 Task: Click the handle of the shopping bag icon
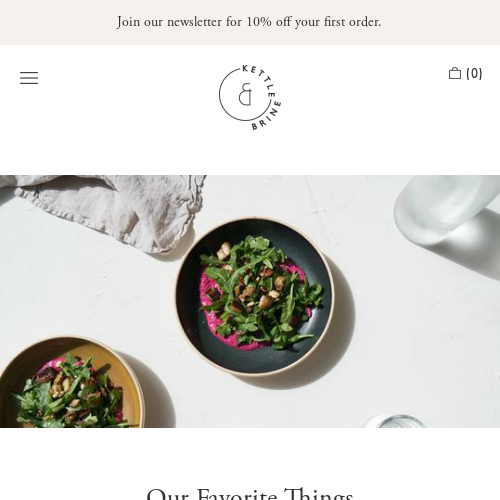455,69
